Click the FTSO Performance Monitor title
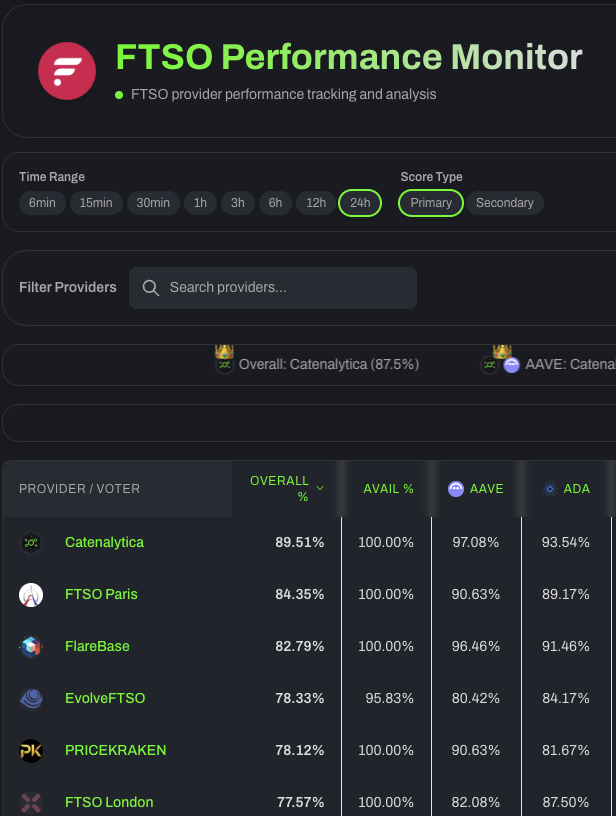Image resolution: width=616 pixels, height=816 pixels. point(349,57)
